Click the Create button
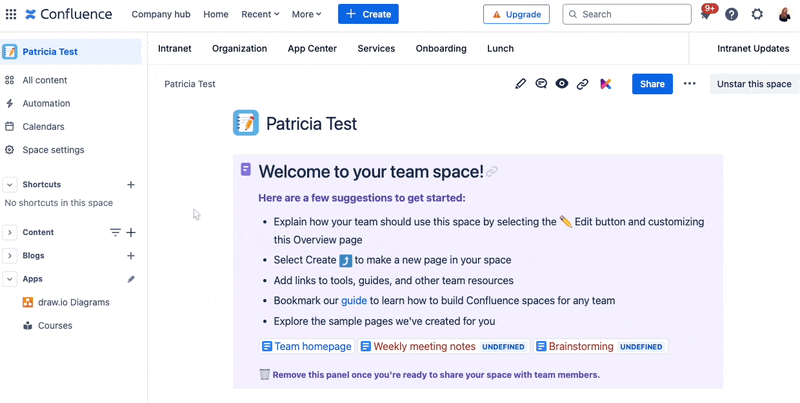Screen dimensions: 800x403 click(x=368, y=14)
